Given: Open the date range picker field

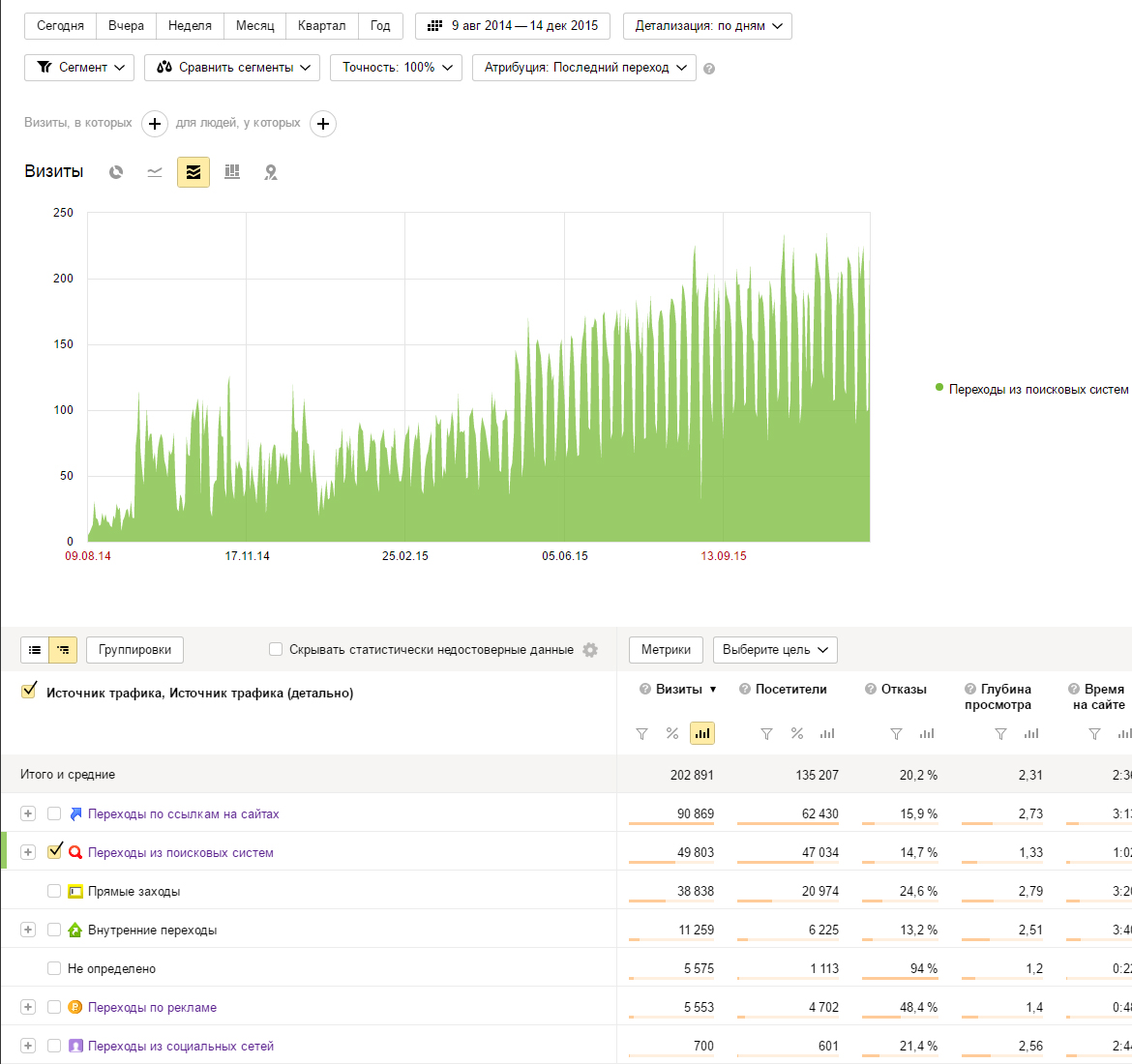Looking at the screenshot, I should point(513,26).
